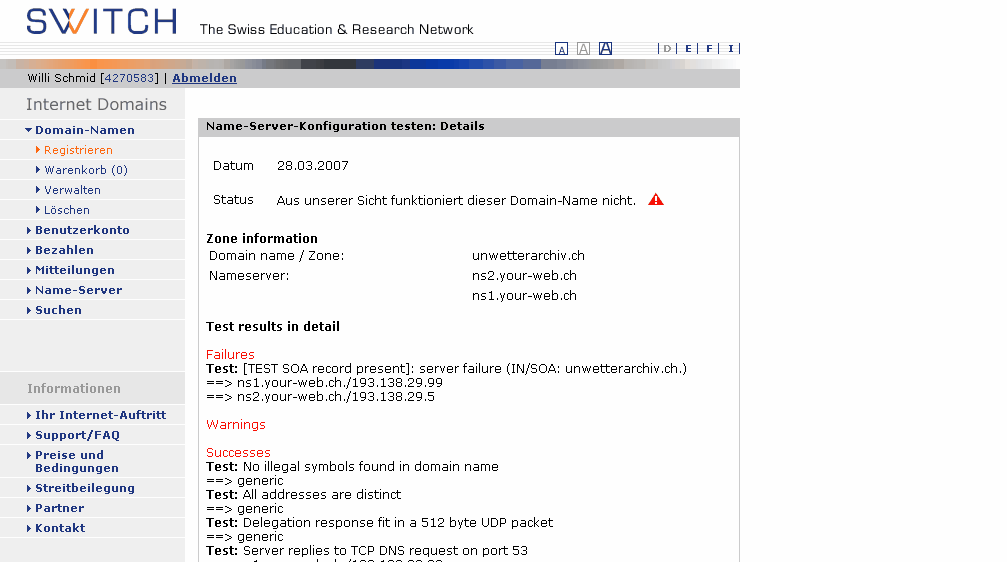Screen dimensions: 1007x562
Task: Open the Verwalten menu item
Action: point(72,190)
